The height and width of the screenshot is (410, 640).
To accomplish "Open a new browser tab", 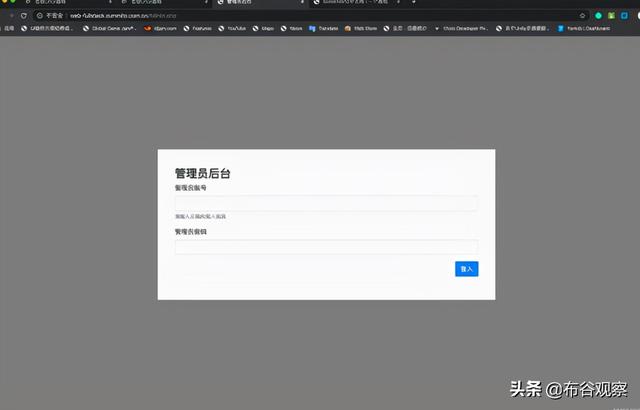I will coord(413,2).
